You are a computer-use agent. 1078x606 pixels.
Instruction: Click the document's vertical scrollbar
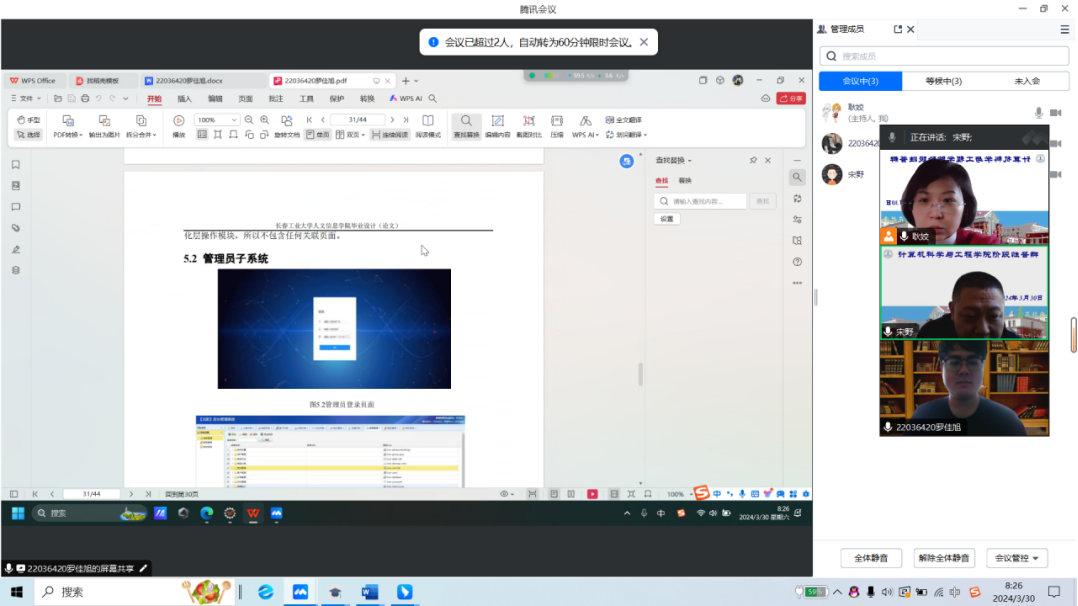tap(640, 374)
